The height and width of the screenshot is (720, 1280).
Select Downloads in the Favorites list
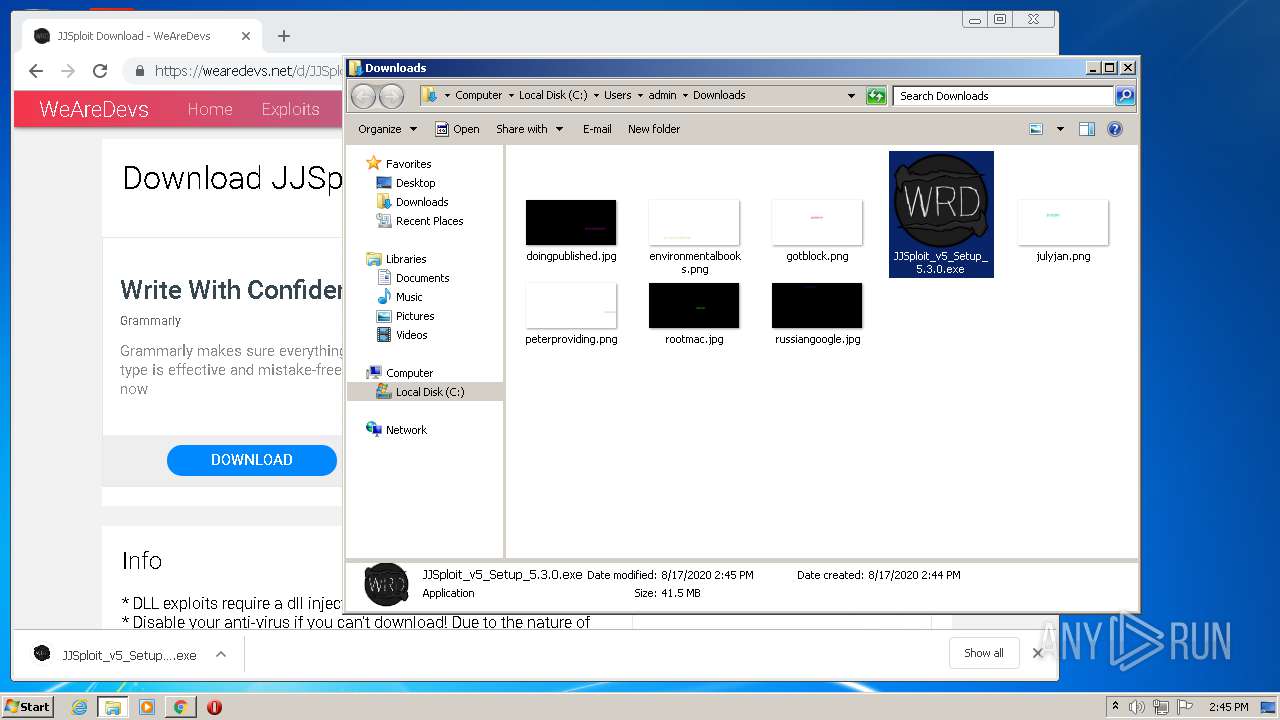(421, 202)
